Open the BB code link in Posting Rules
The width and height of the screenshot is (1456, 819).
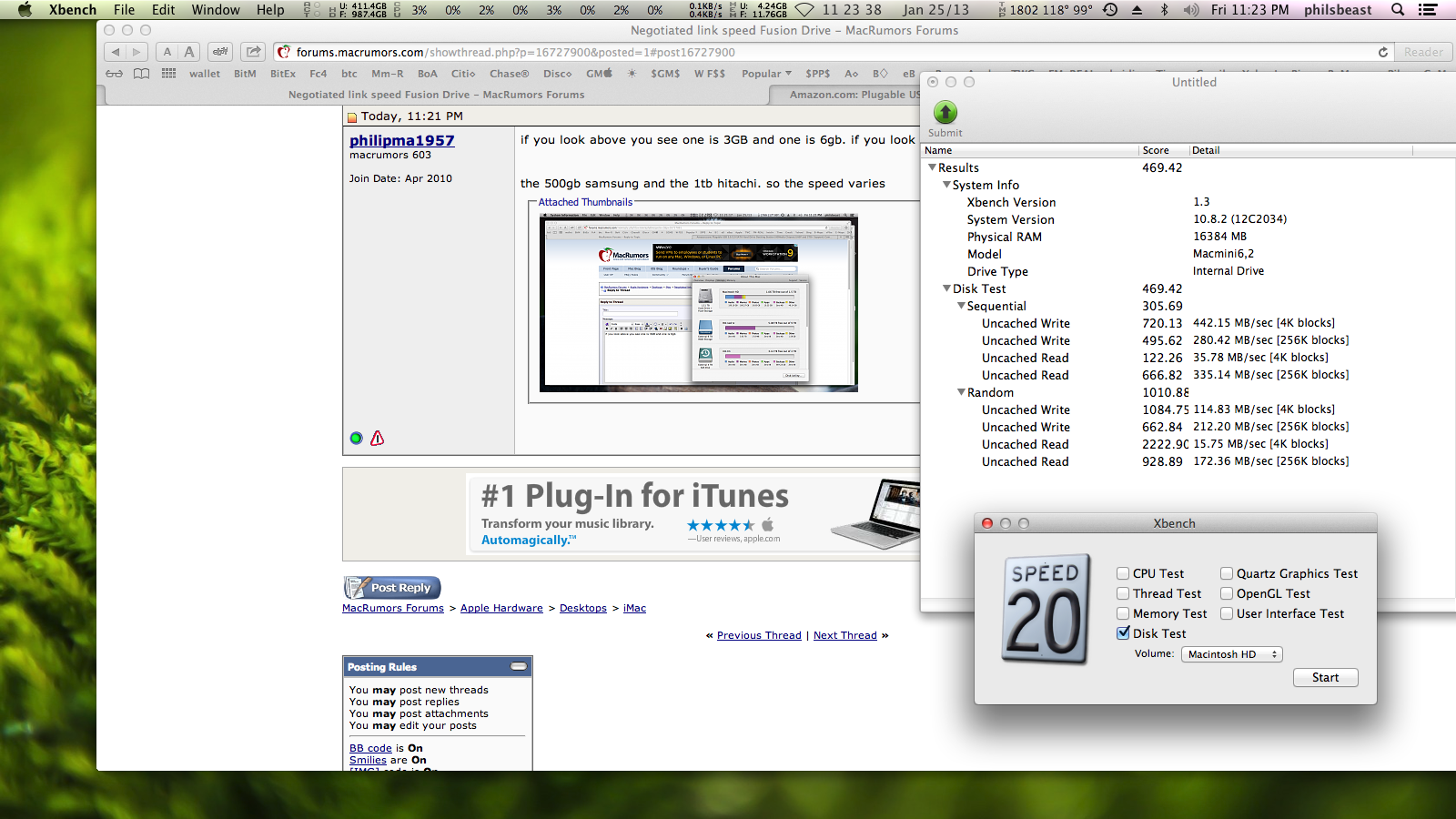(x=370, y=748)
